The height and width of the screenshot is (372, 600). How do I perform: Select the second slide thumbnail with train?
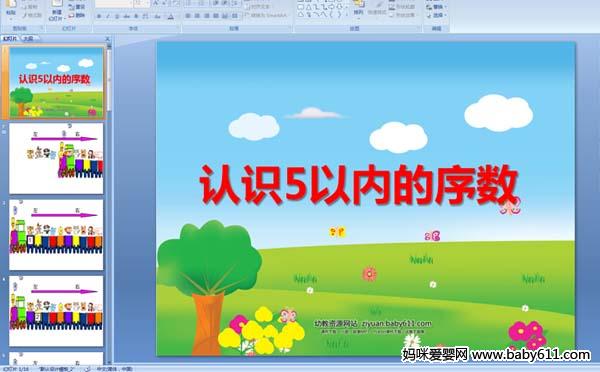[56, 158]
